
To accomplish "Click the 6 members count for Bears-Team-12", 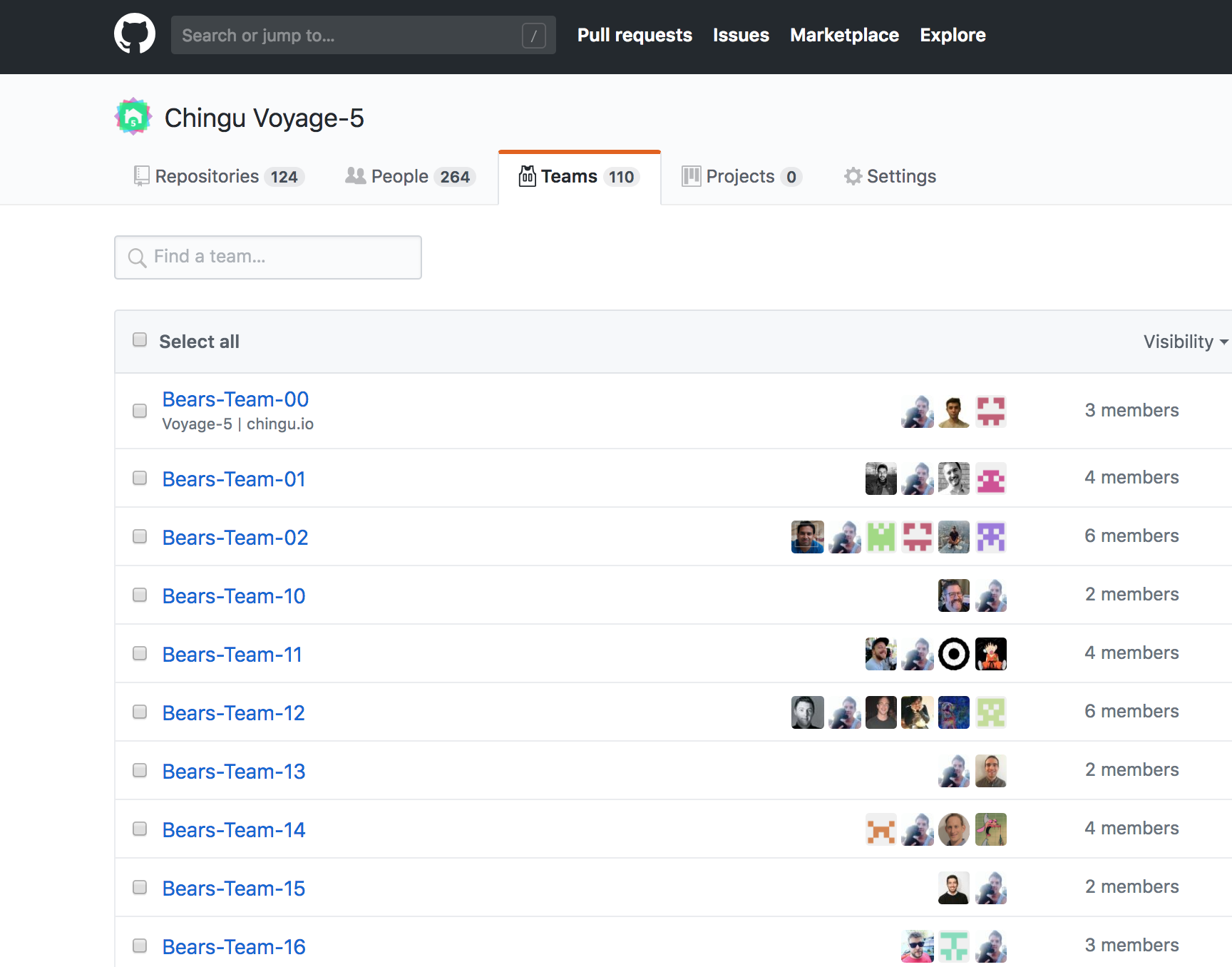I will pyautogui.click(x=1131, y=712).
